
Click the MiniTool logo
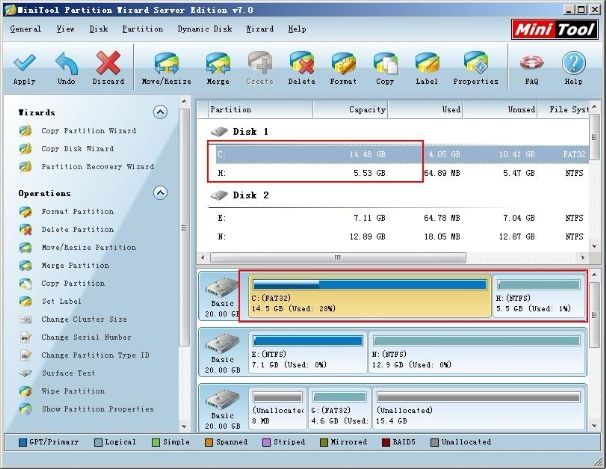(554, 29)
